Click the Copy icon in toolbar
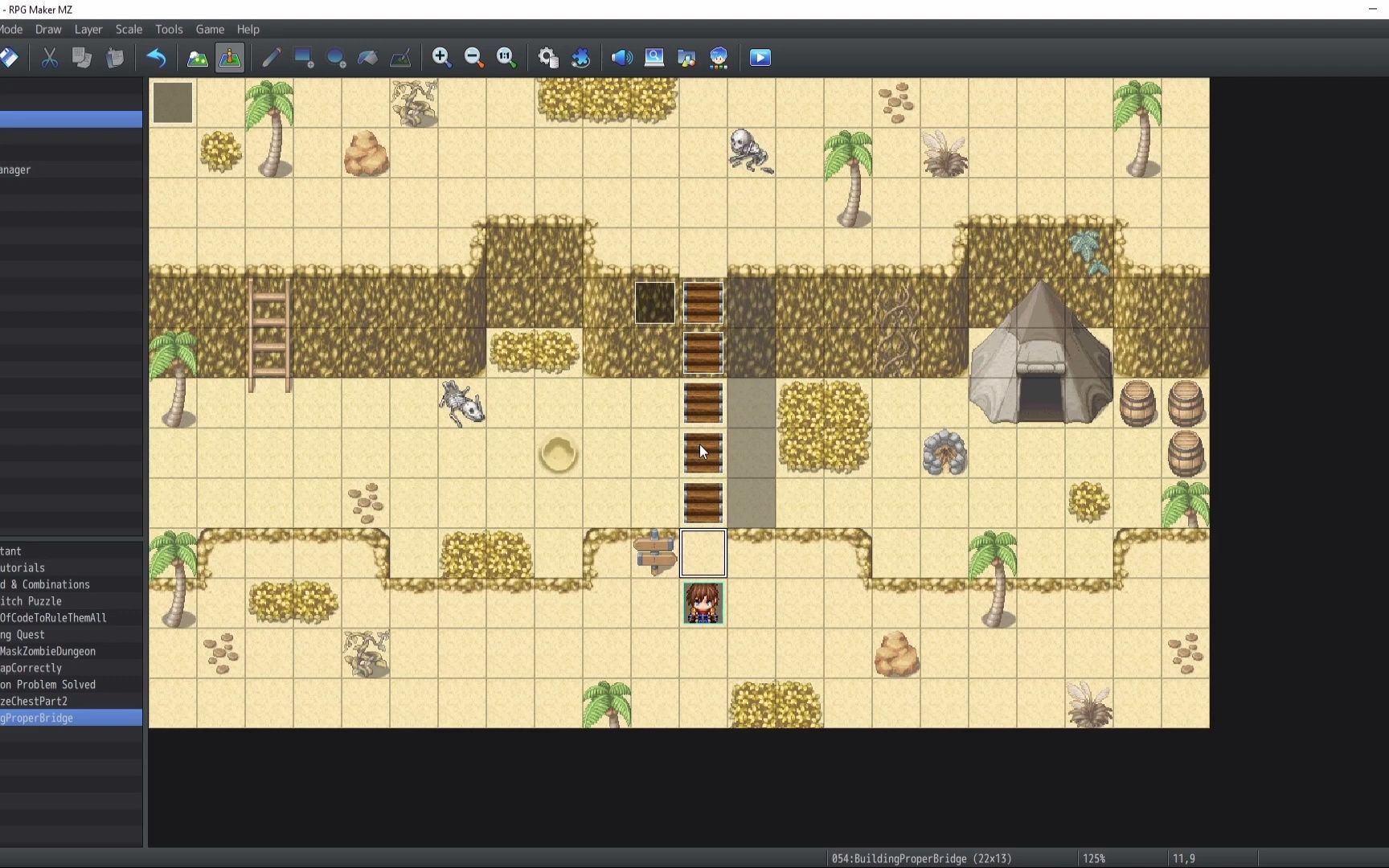 pos(82,58)
